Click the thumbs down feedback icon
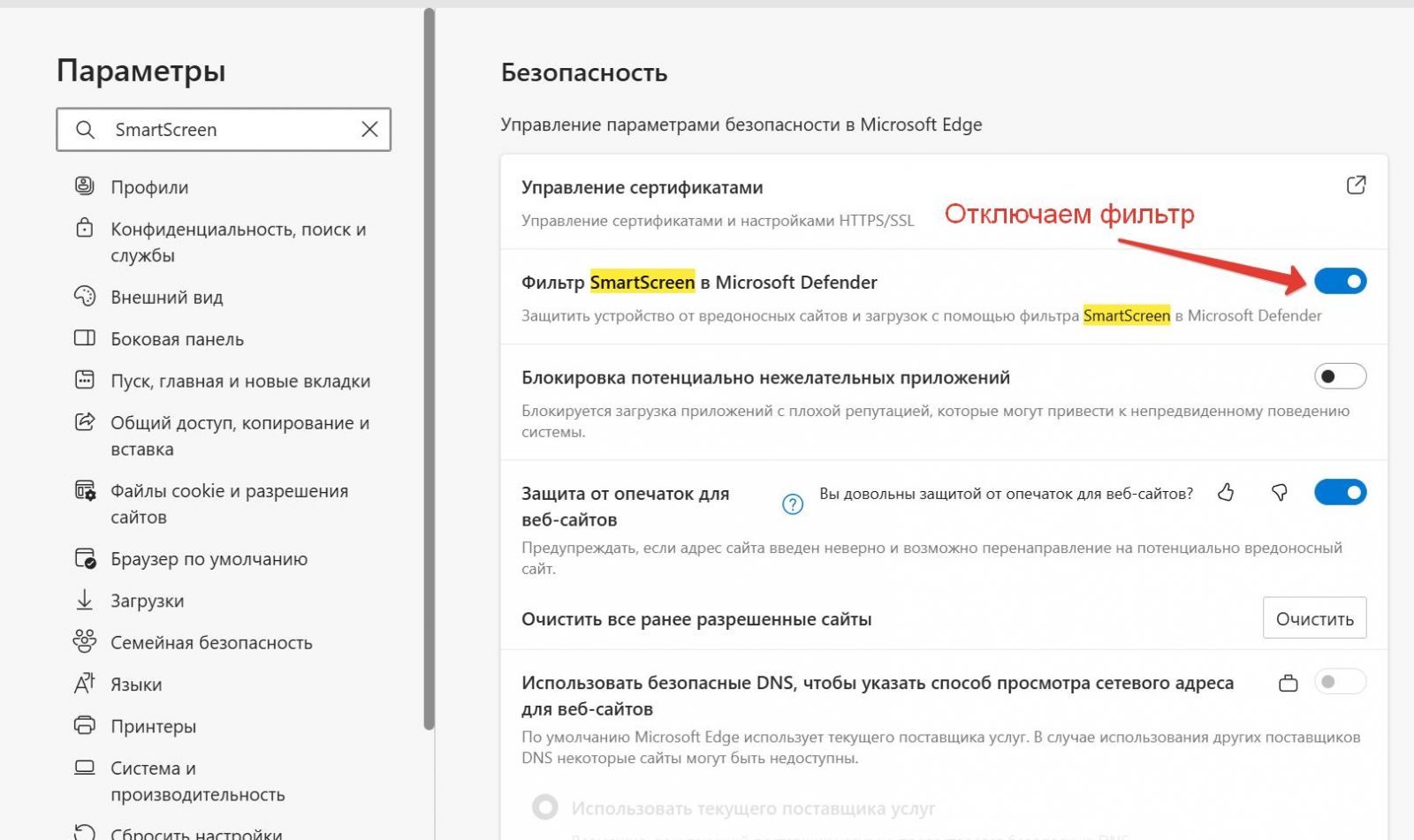 pyautogui.click(x=1279, y=492)
